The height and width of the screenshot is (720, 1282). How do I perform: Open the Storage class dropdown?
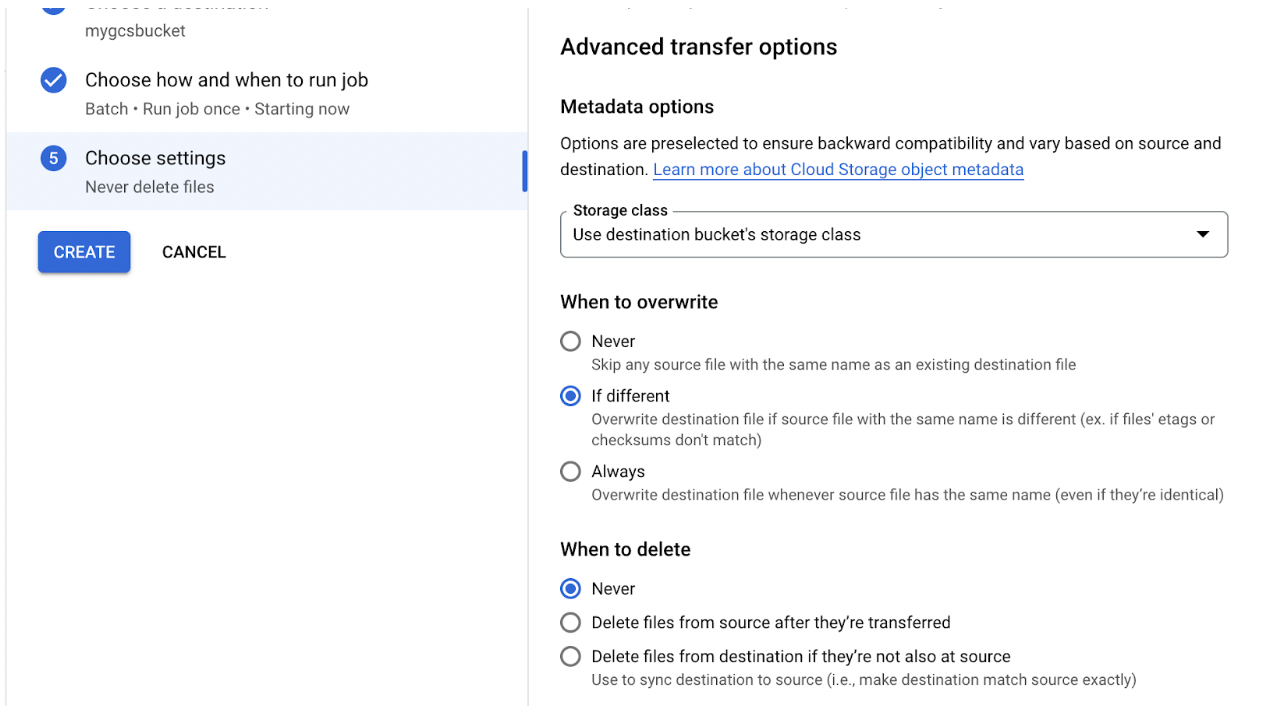pyautogui.click(x=893, y=234)
